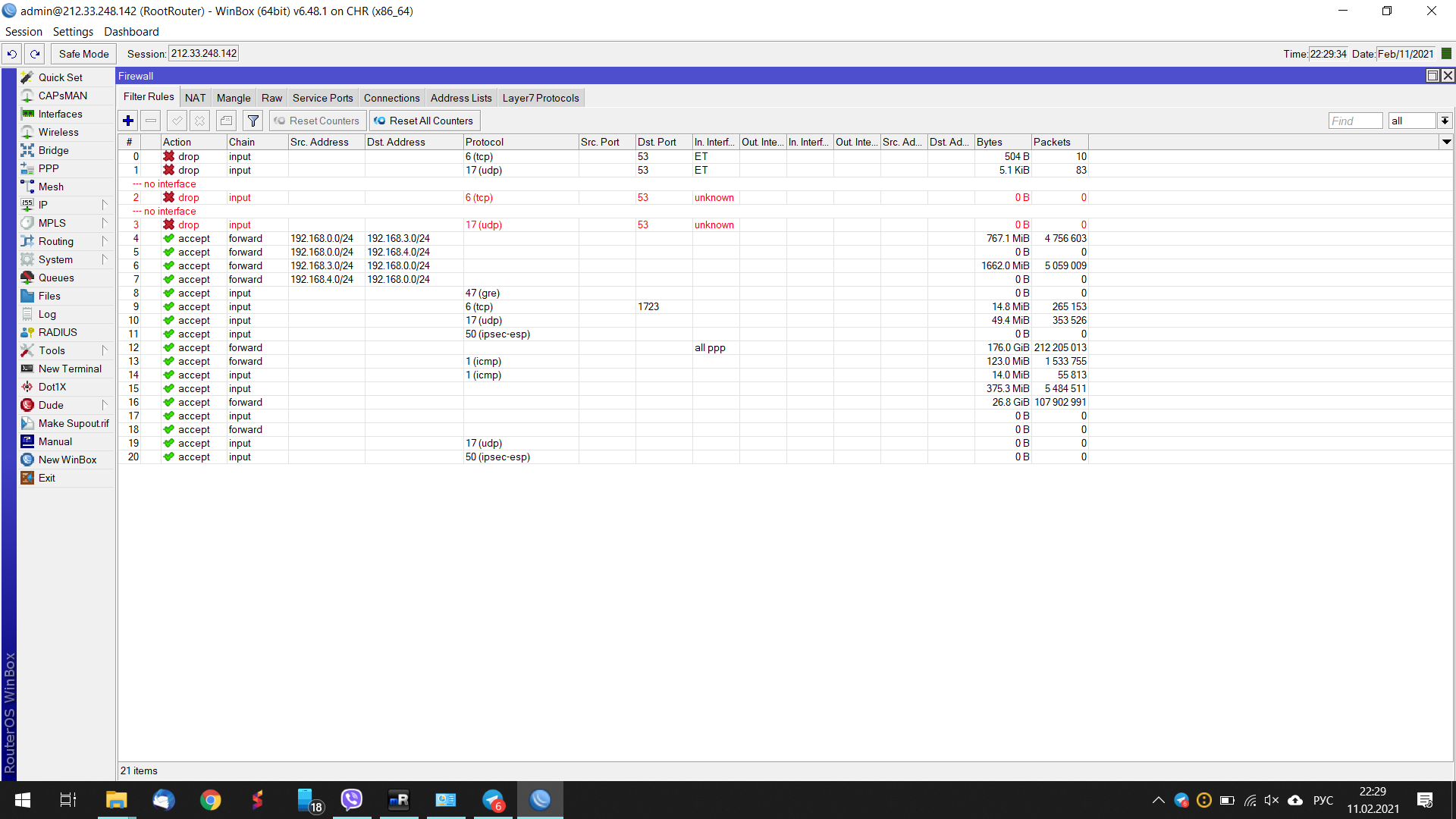The image size is (1456, 819).
Task: Switch to the Connections tab
Action: [391, 98]
